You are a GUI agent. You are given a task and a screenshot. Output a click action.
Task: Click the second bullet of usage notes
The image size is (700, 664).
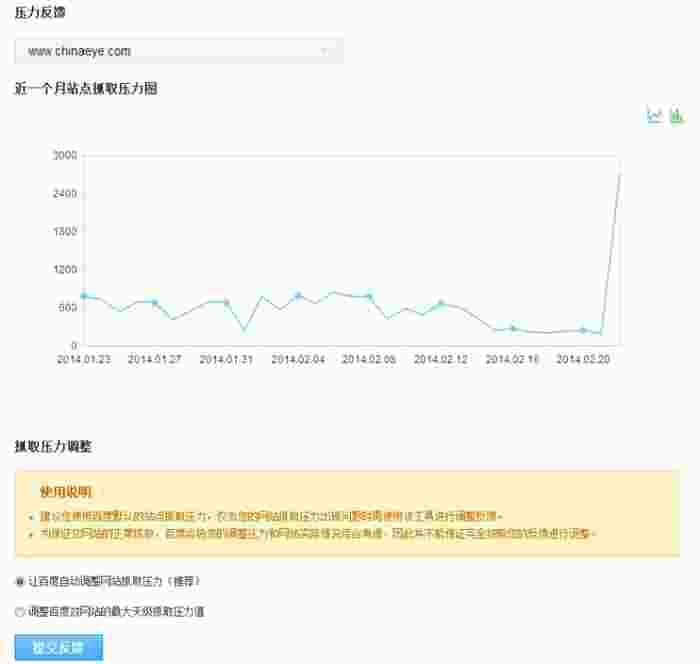pos(318,533)
